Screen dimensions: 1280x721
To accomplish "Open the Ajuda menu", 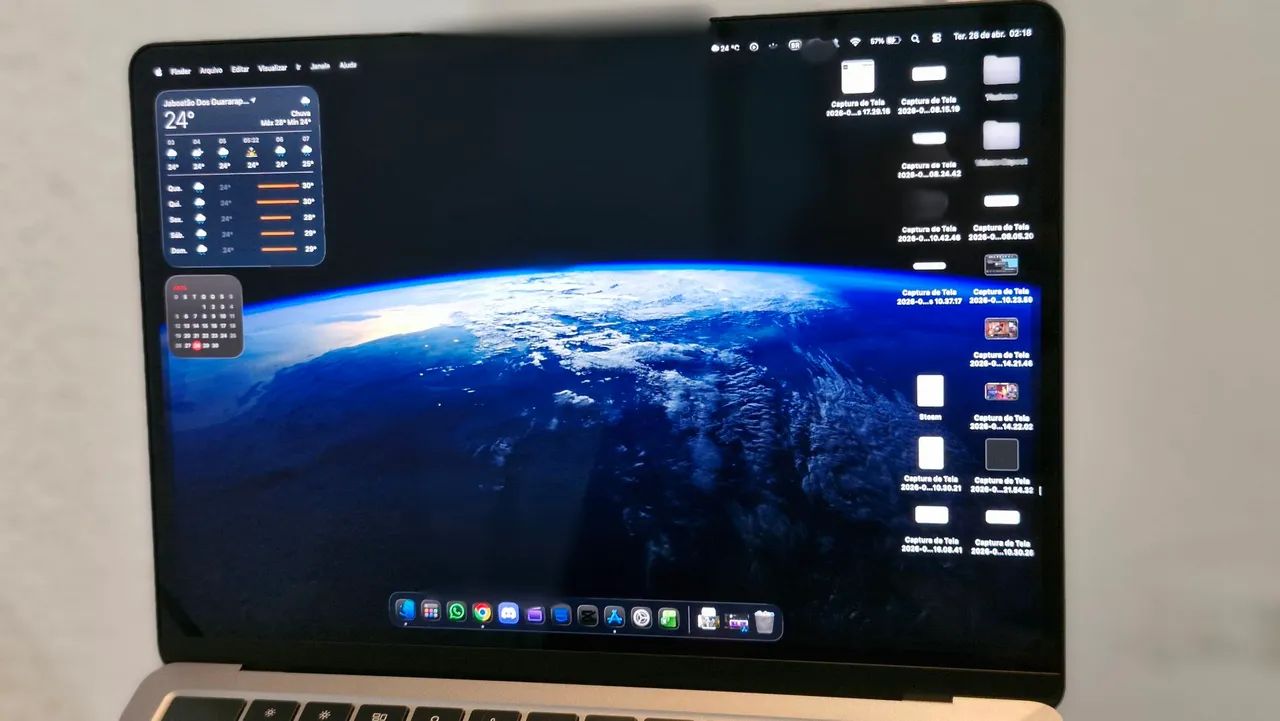I will [x=348, y=65].
